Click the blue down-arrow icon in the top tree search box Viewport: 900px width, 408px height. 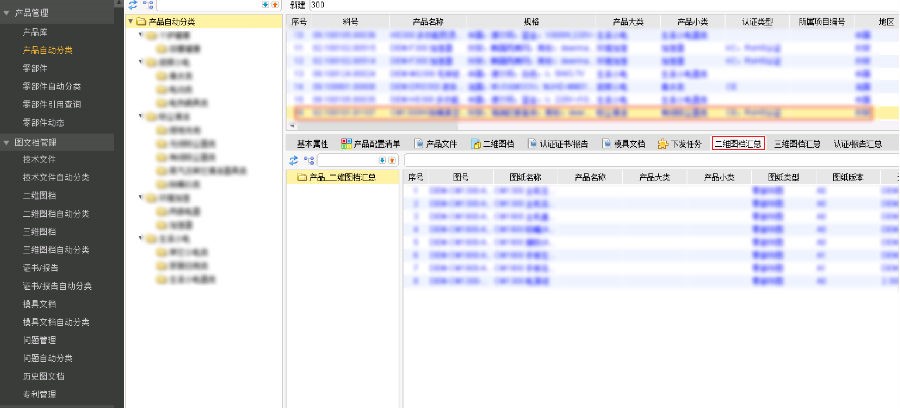pyautogui.click(x=264, y=5)
